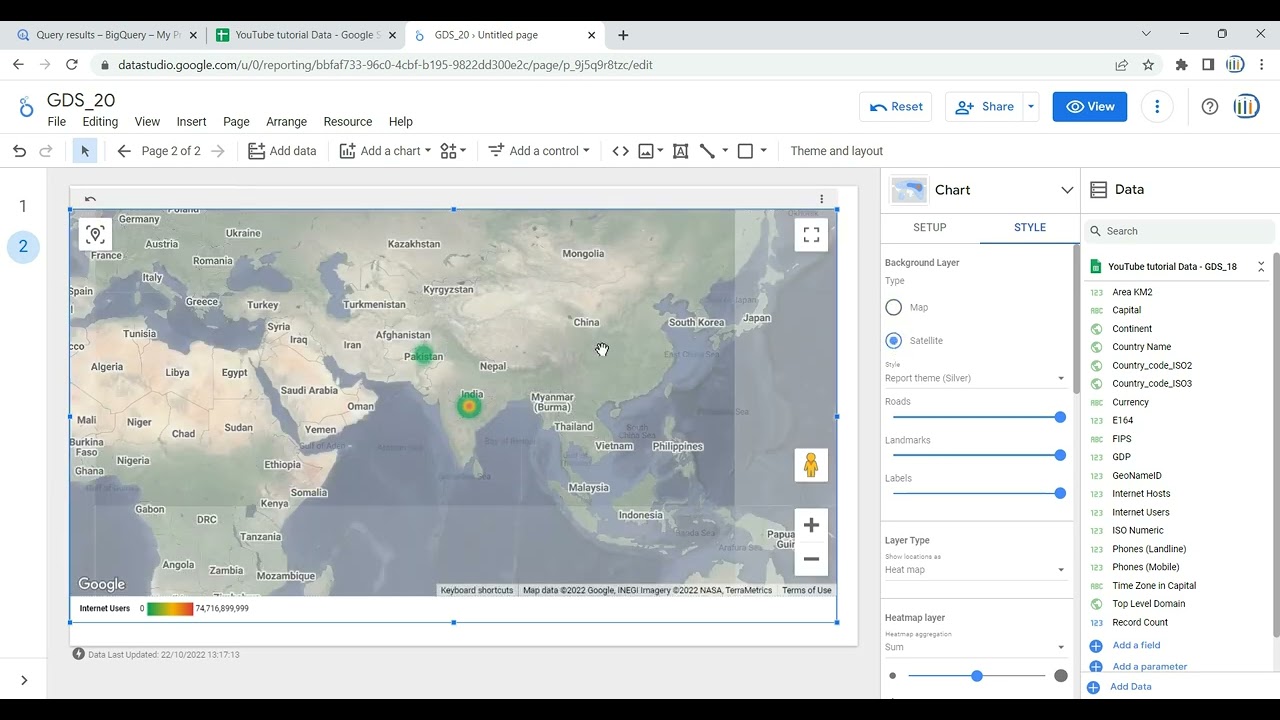Open the help question mark
The height and width of the screenshot is (720, 1280).
(1210, 107)
